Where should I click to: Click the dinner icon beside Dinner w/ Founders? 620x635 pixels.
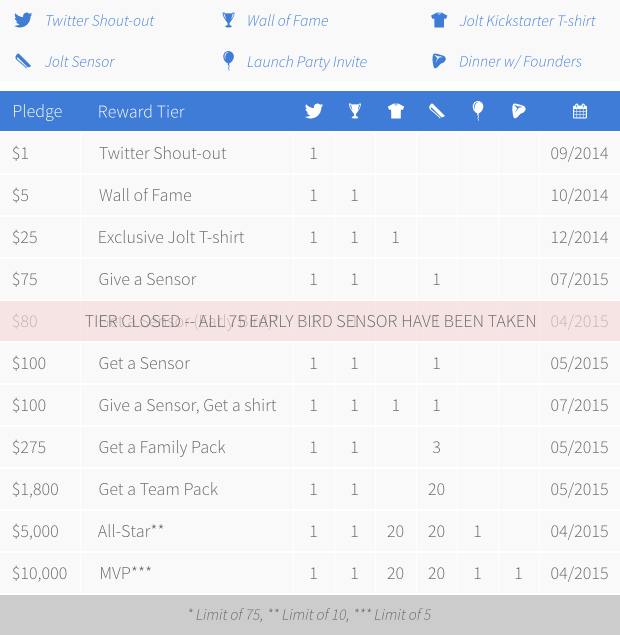[x=439, y=61]
